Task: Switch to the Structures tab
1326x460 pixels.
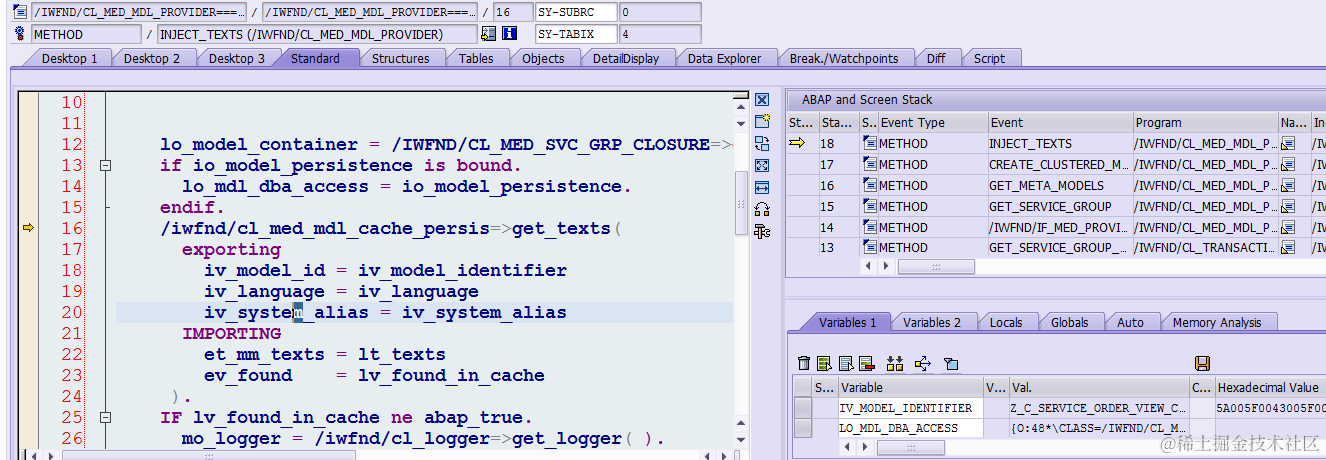Action: click(x=400, y=58)
